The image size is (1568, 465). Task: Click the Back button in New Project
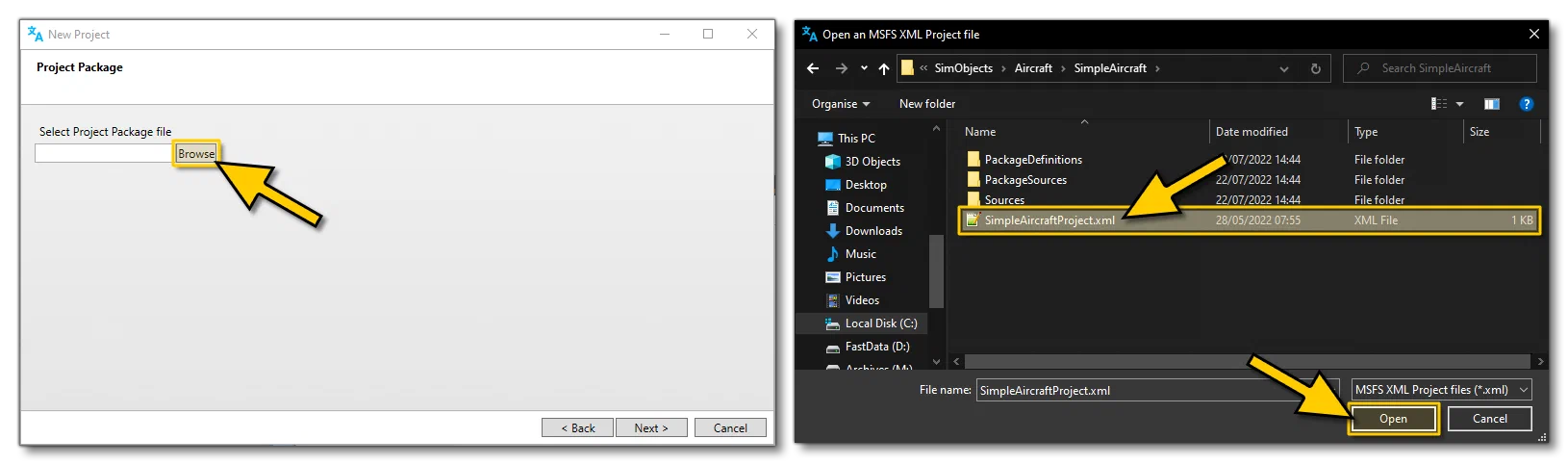pyautogui.click(x=577, y=427)
